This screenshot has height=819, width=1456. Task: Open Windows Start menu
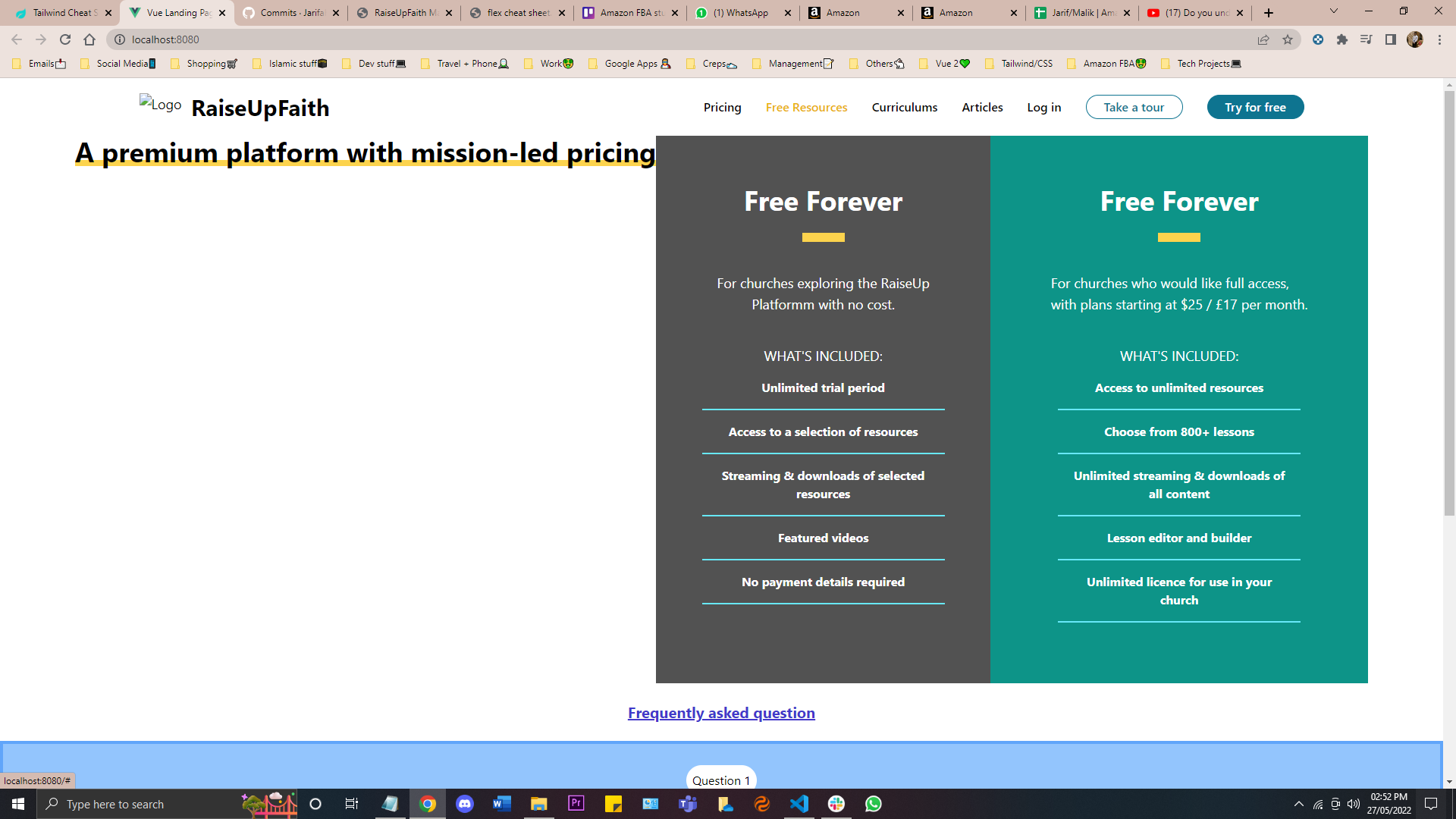(18, 804)
